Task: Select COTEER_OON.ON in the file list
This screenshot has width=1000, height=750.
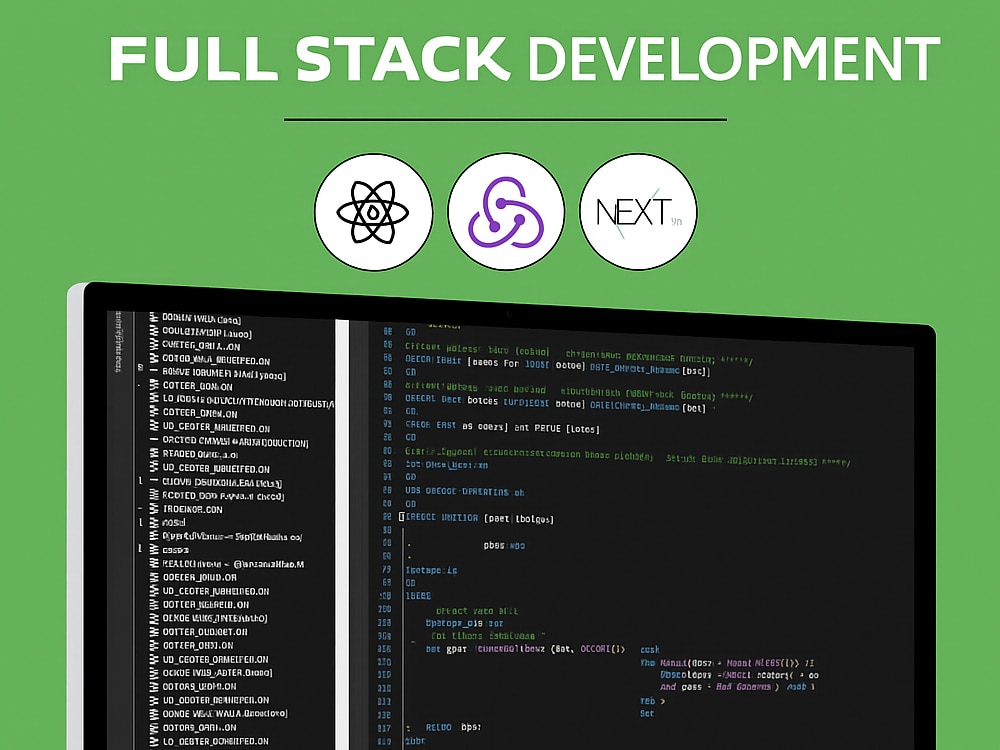Action: pos(197,386)
